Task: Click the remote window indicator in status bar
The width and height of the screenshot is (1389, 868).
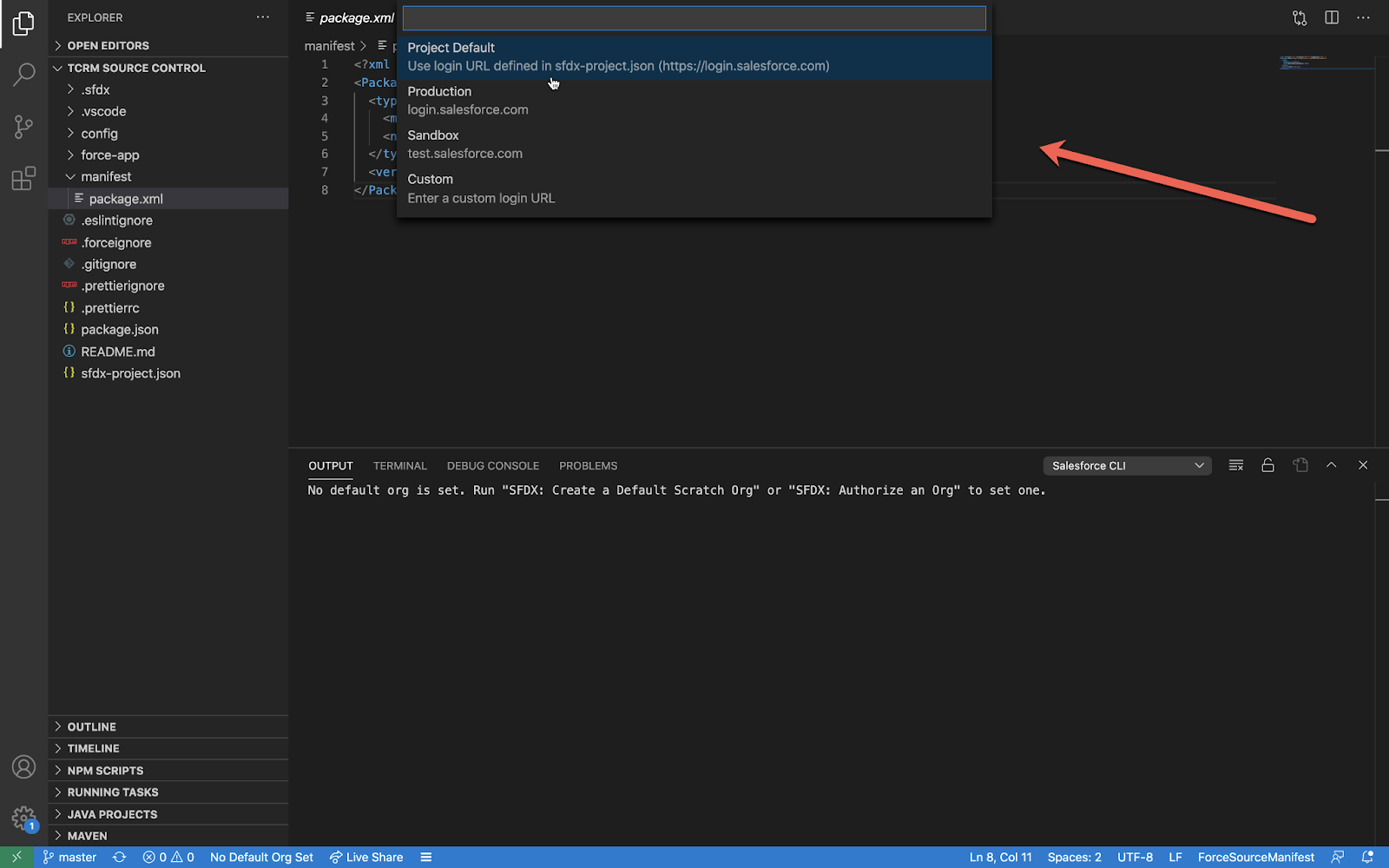Action: 16,857
